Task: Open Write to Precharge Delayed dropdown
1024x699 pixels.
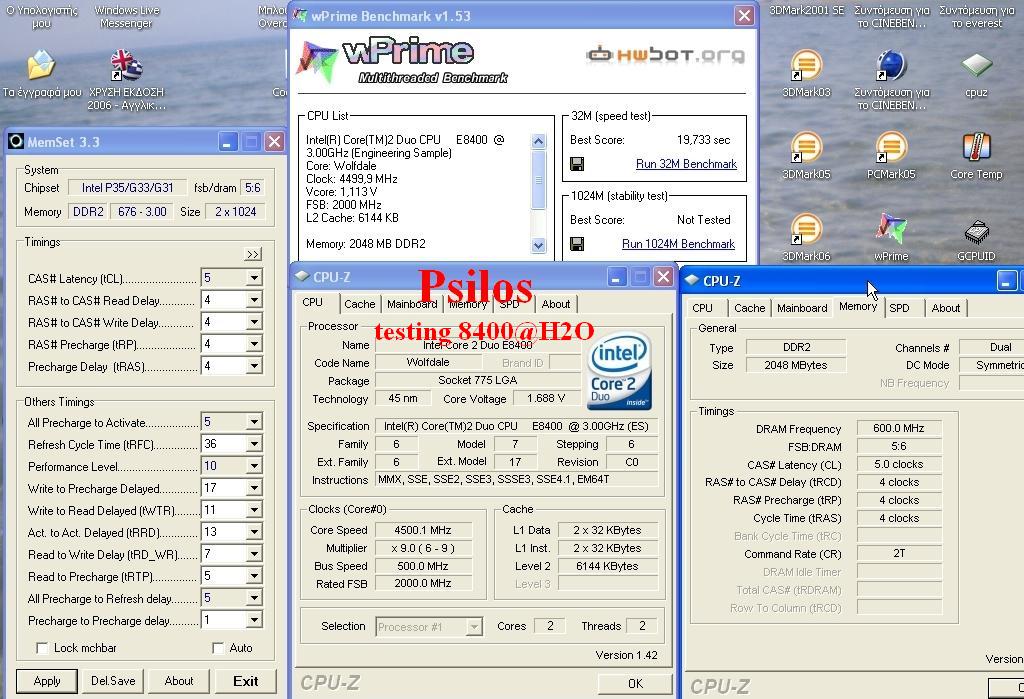Action: click(254, 488)
